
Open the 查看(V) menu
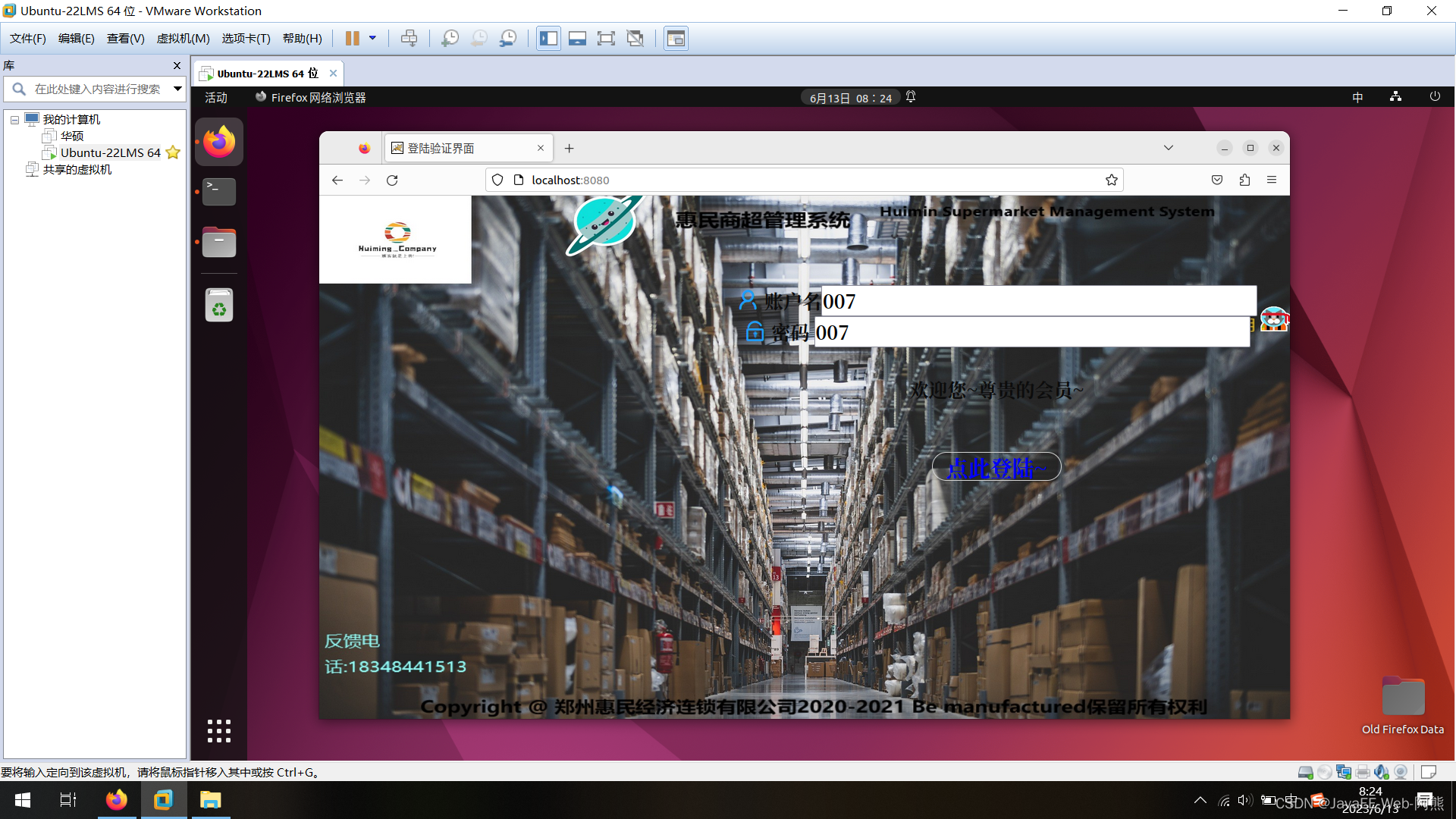click(x=126, y=38)
